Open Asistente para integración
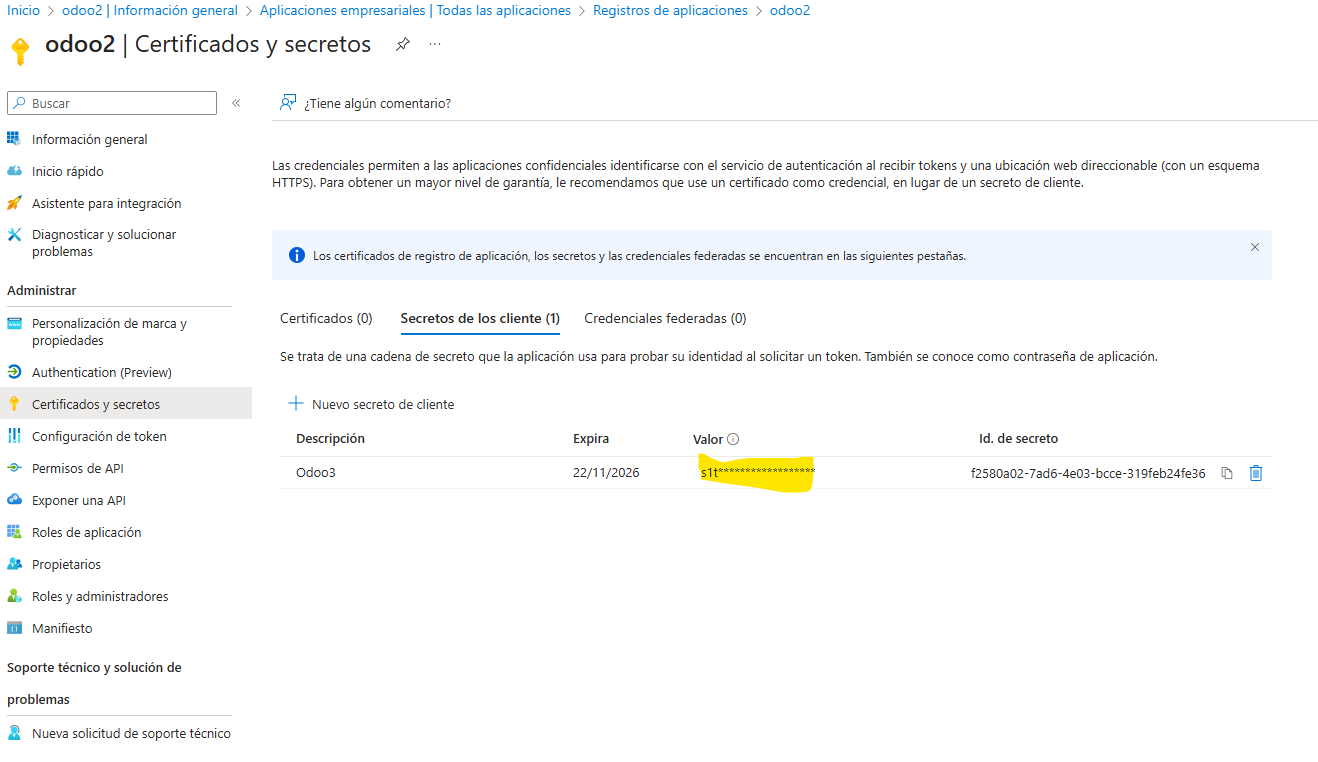1318x762 pixels. tap(107, 203)
